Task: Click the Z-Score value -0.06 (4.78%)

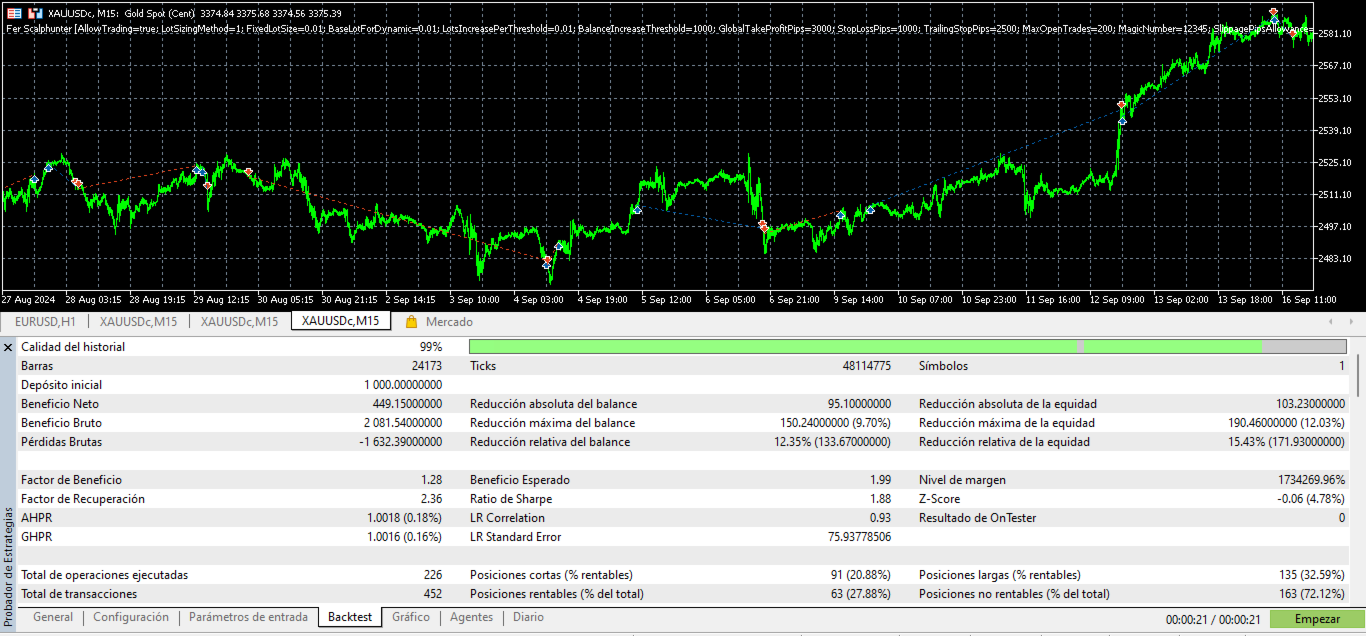Action: coord(1312,499)
